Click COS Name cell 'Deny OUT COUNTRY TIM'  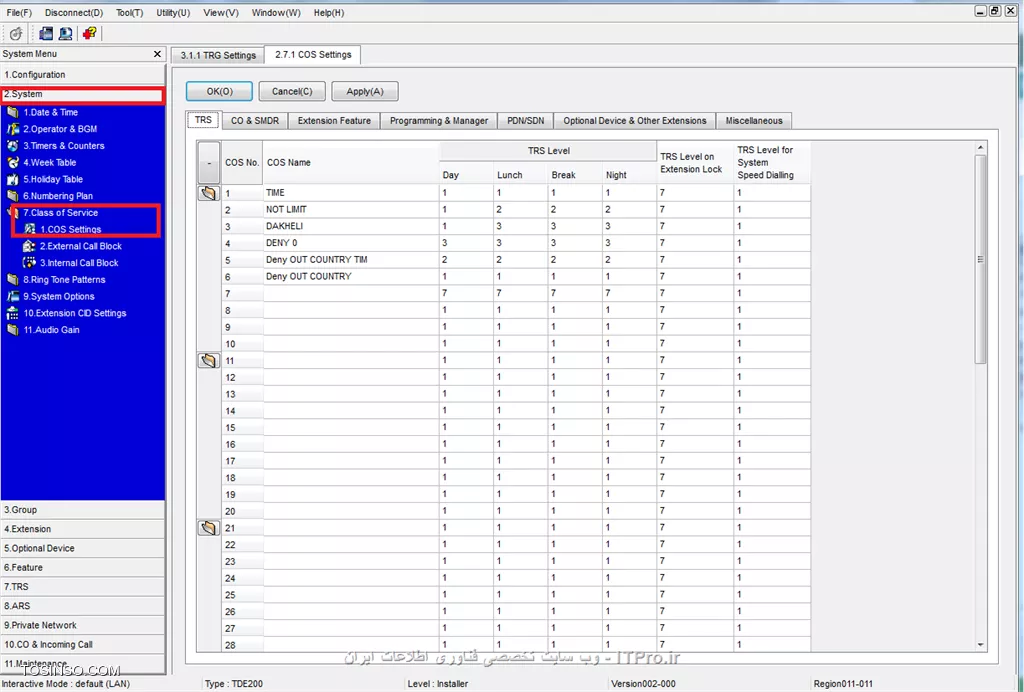click(x=351, y=260)
